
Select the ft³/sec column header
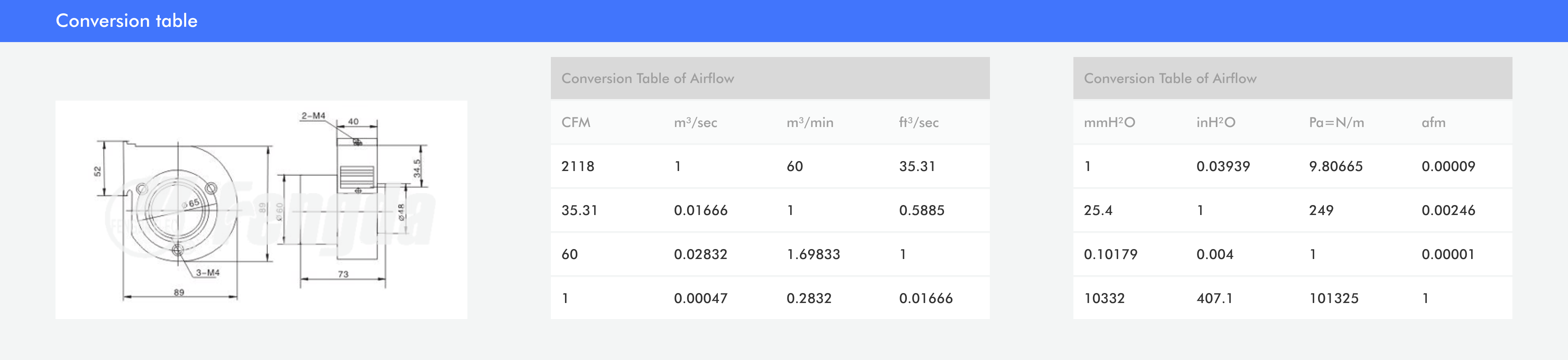click(918, 122)
